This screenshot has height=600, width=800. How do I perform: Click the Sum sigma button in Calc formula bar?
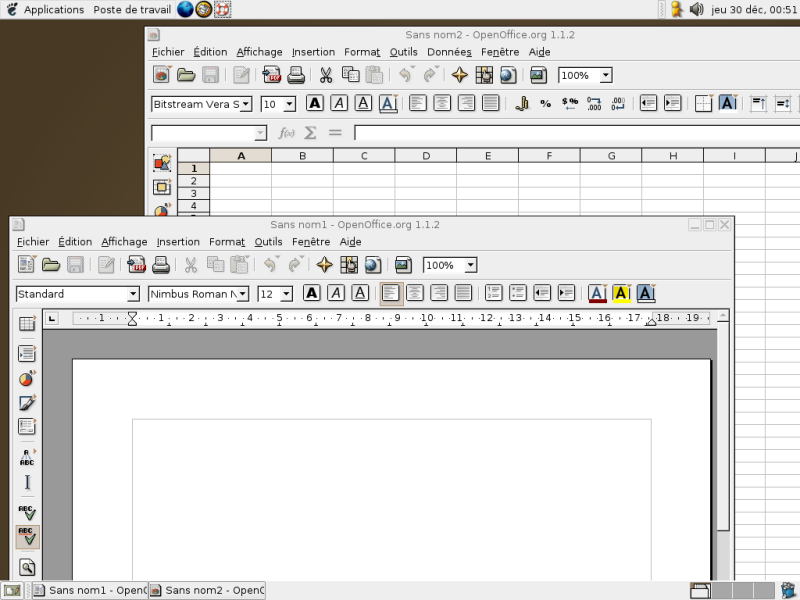(x=310, y=133)
